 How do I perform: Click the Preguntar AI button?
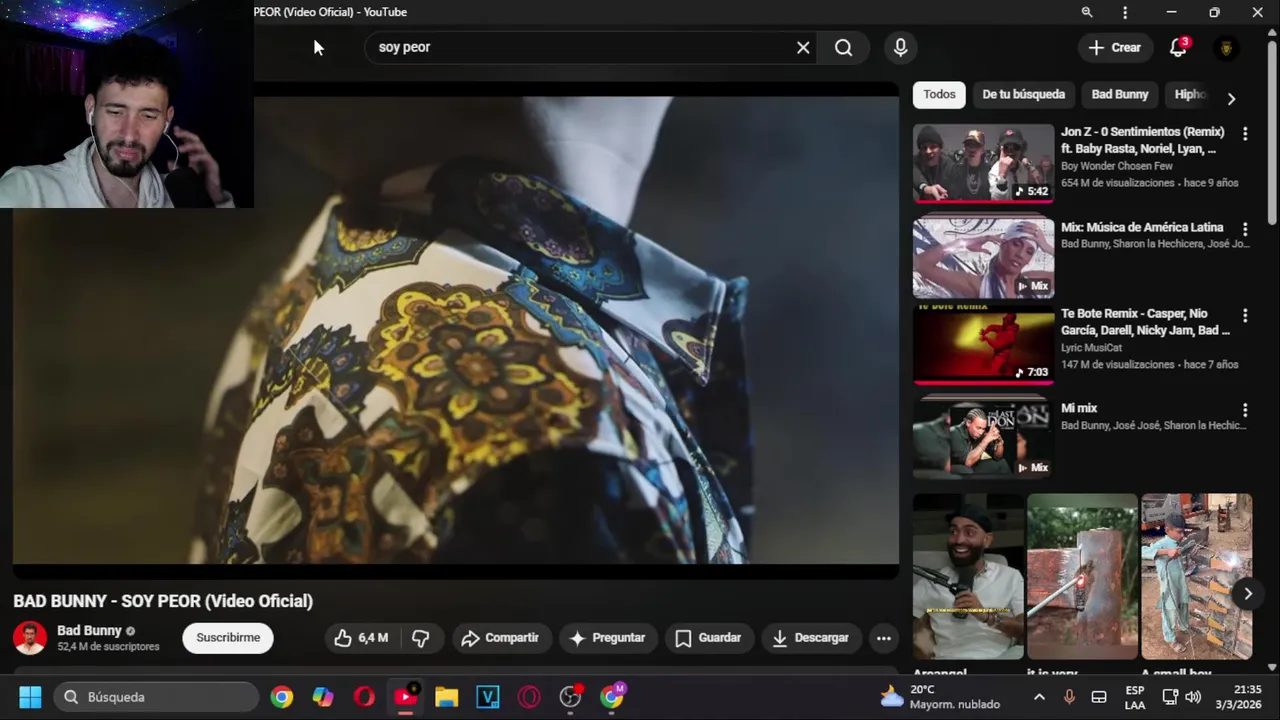coord(607,638)
